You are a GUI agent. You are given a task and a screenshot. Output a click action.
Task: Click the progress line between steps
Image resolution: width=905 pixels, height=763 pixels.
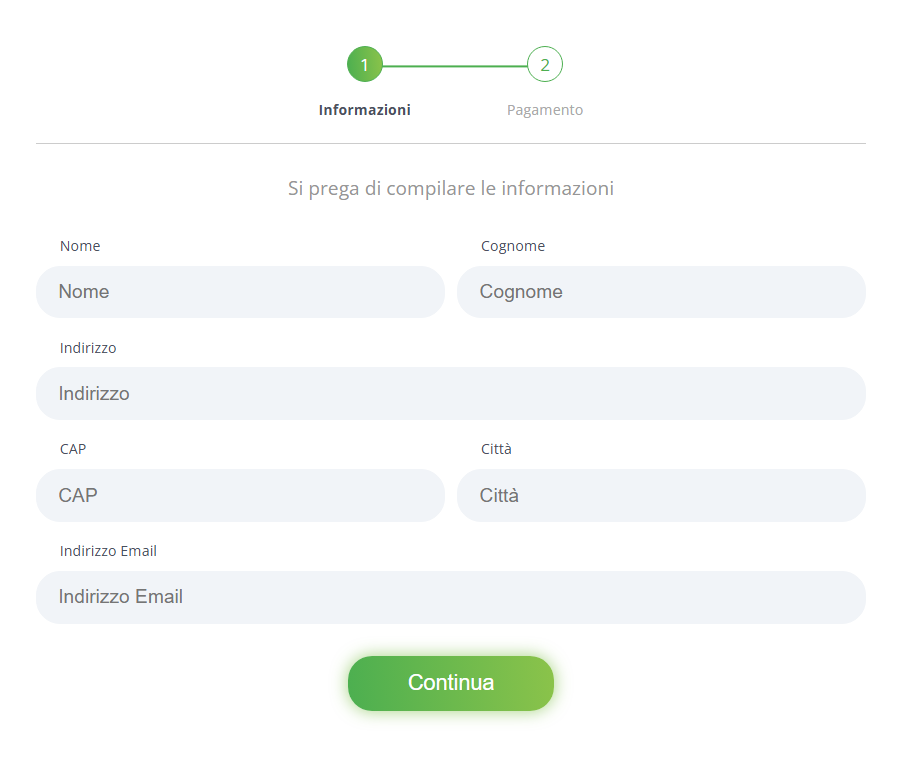455,66
